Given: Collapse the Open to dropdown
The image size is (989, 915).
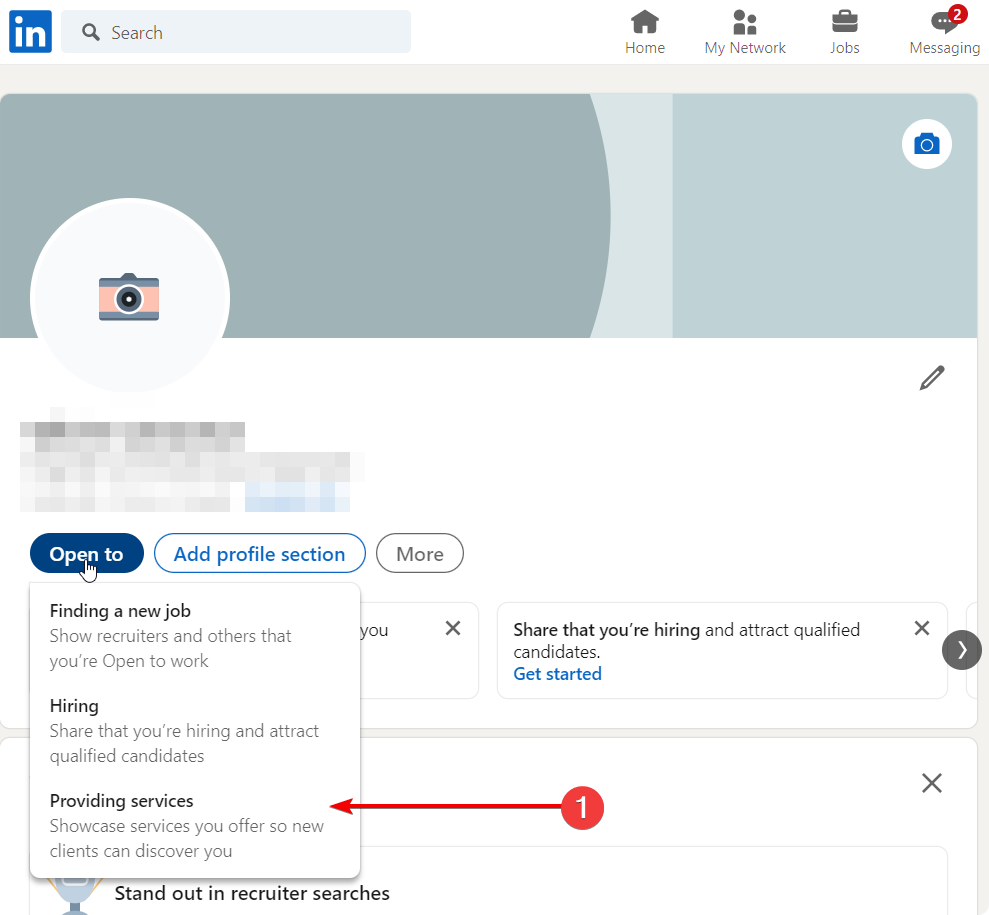Looking at the screenshot, I should (x=87, y=554).
